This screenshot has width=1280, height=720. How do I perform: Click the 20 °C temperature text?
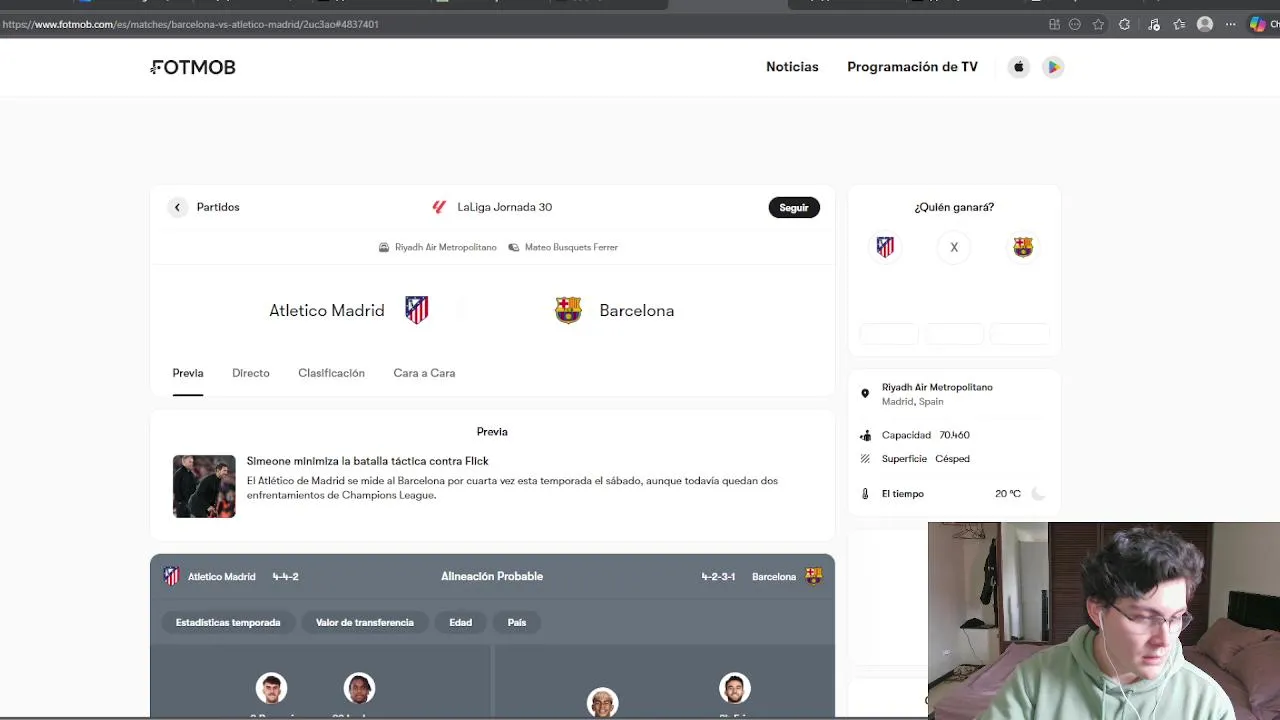1008,494
